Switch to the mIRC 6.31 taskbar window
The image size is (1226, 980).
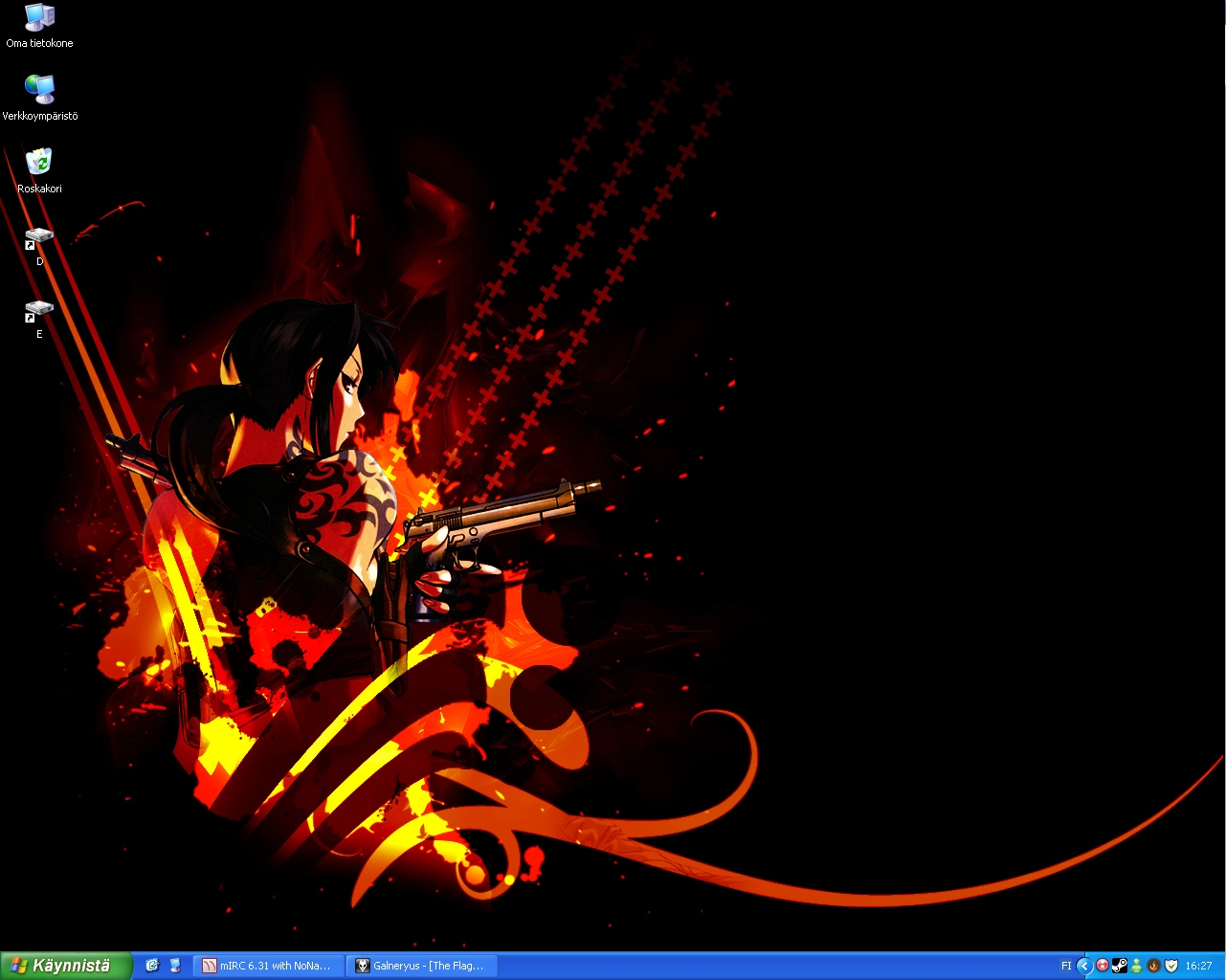[267, 966]
